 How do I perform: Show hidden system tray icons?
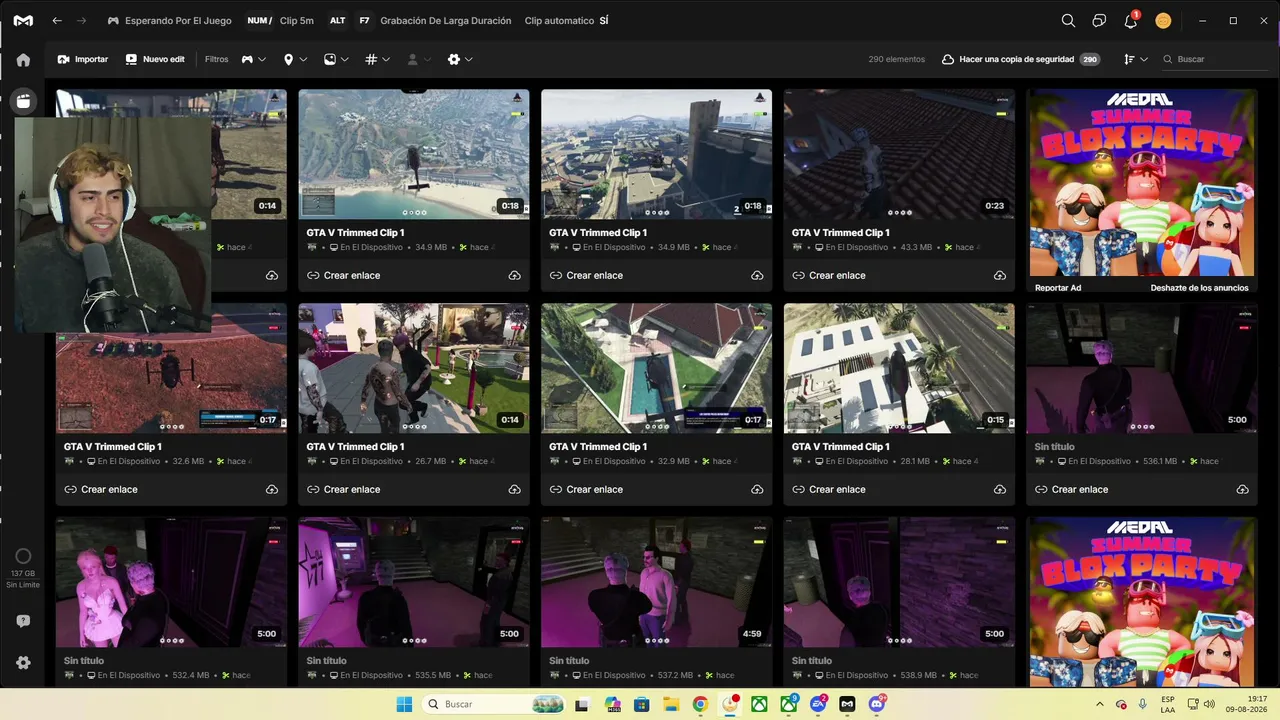pyautogui.click(x=1099, y=704)
